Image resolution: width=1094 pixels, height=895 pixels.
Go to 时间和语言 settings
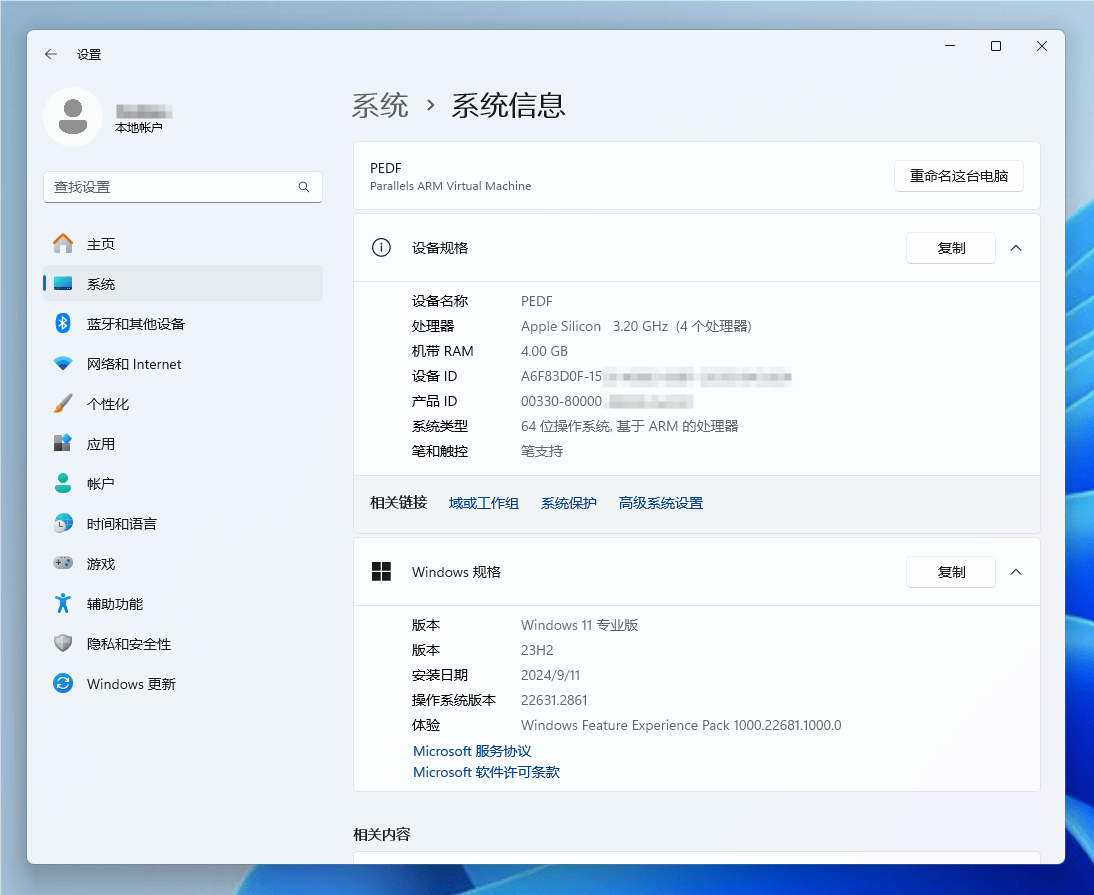[121, 524]
